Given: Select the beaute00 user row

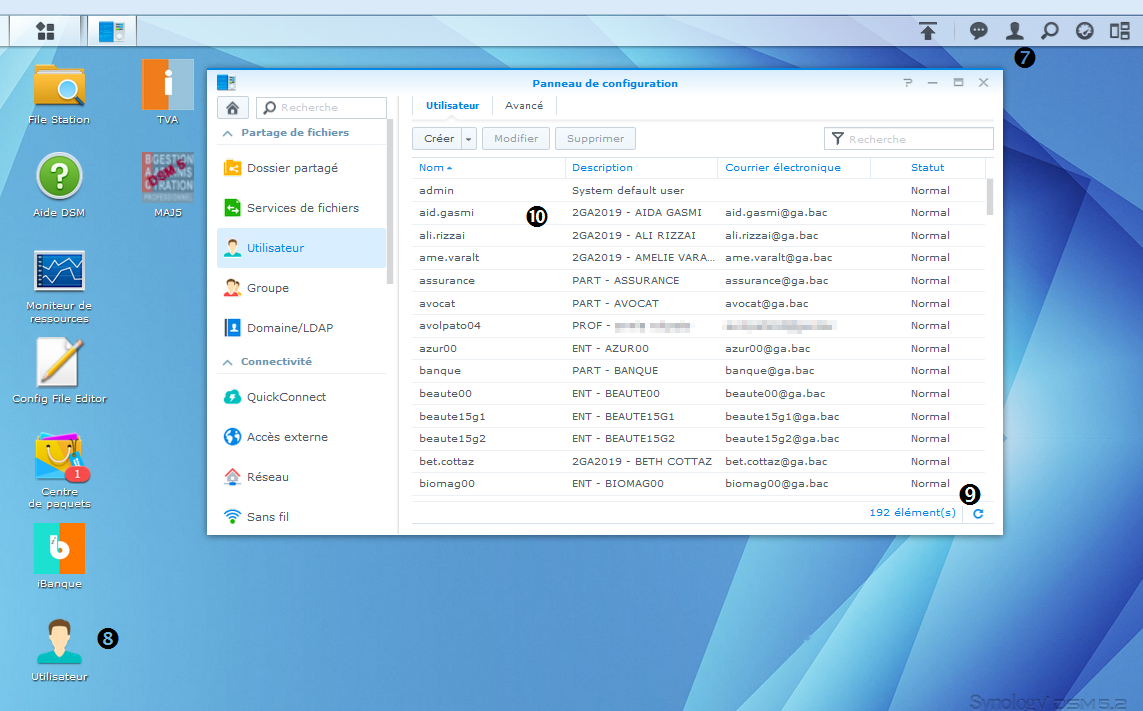Looking at the screenshot, I should click(x=698, y=394).
